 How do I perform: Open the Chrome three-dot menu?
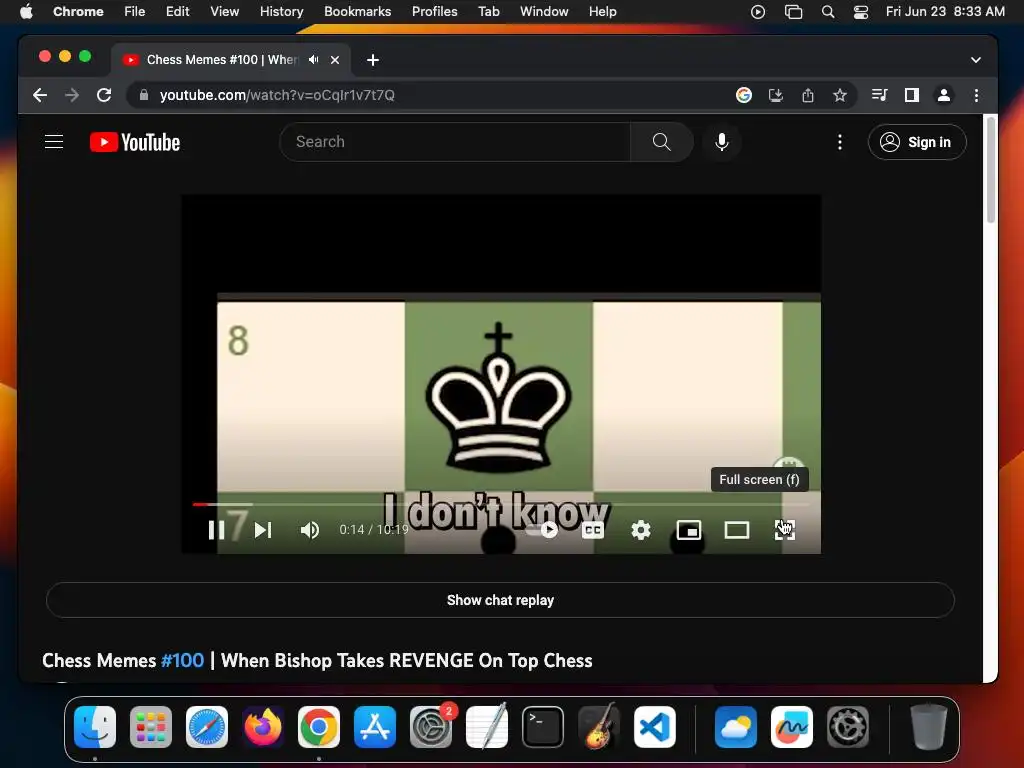tap(976, 95)
